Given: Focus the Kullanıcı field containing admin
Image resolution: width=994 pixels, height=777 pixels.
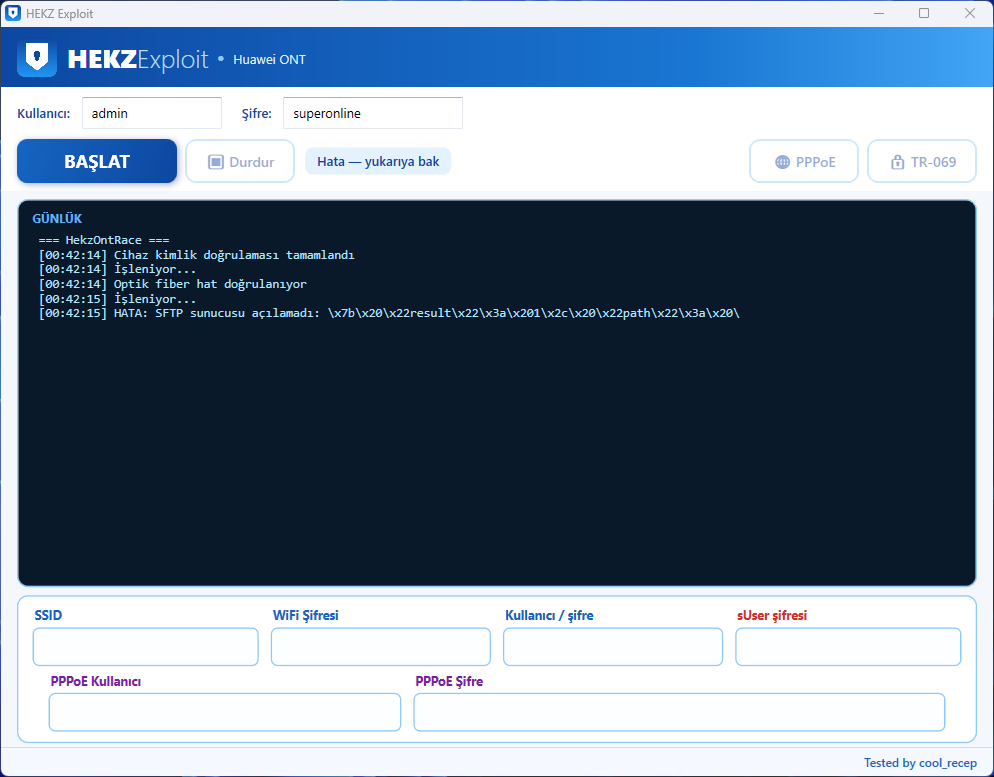Looking at the screenshot, I should click(x=152, y=113).
